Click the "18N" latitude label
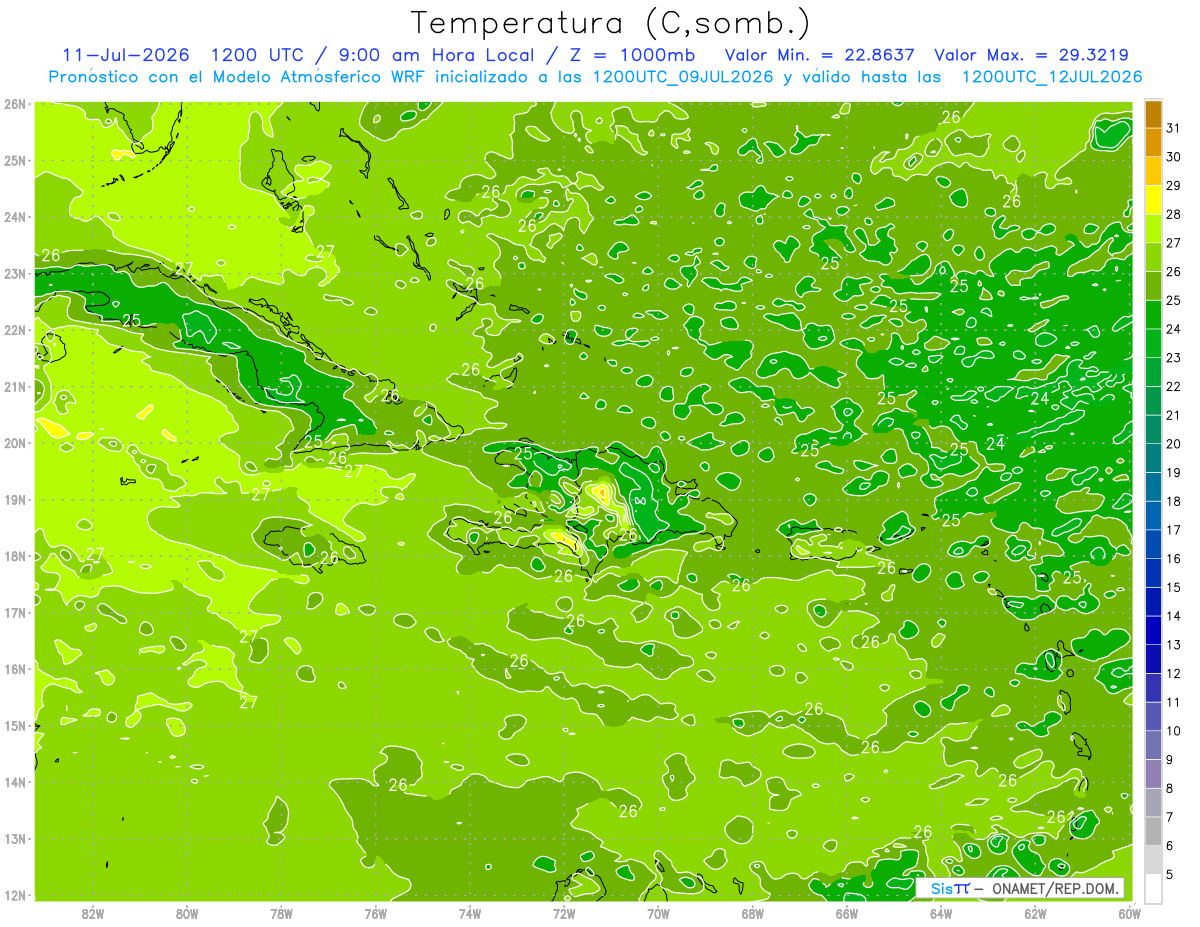Viewport: 1200px width, 927px height. coord(15,556)
